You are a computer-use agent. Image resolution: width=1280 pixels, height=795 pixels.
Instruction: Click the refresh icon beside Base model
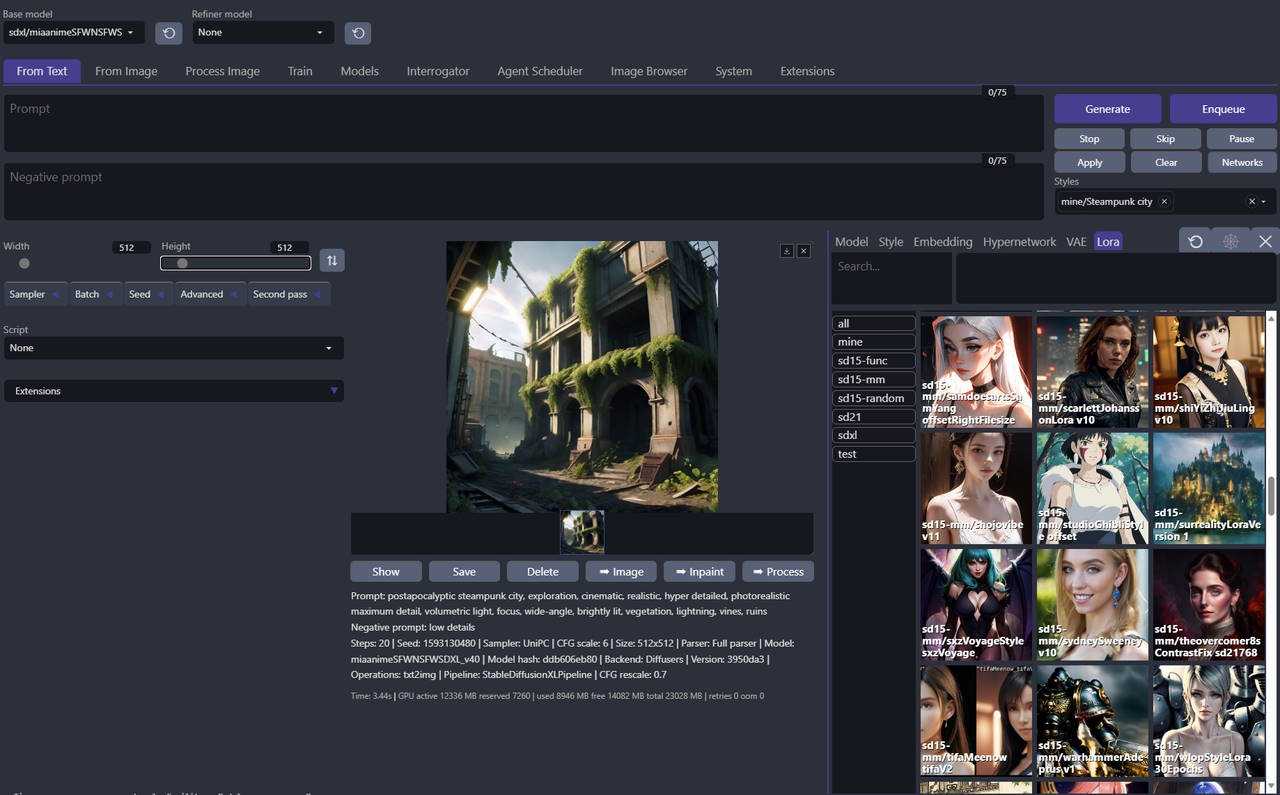coord(168,33)
